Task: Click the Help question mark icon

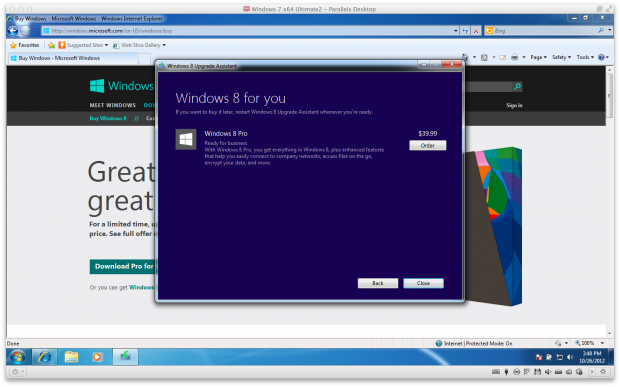Action: tap(601, 57)
